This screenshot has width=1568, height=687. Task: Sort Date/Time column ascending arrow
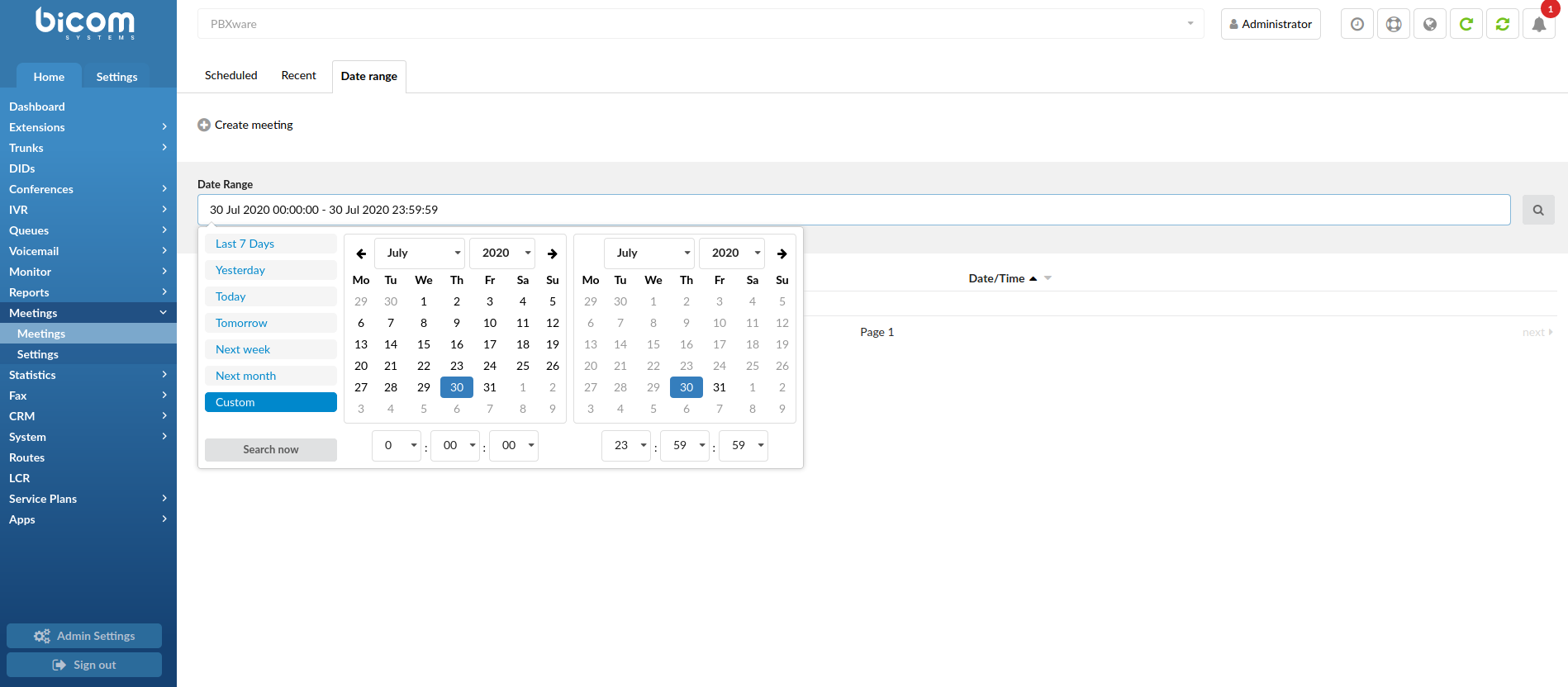coord(1033,278)
